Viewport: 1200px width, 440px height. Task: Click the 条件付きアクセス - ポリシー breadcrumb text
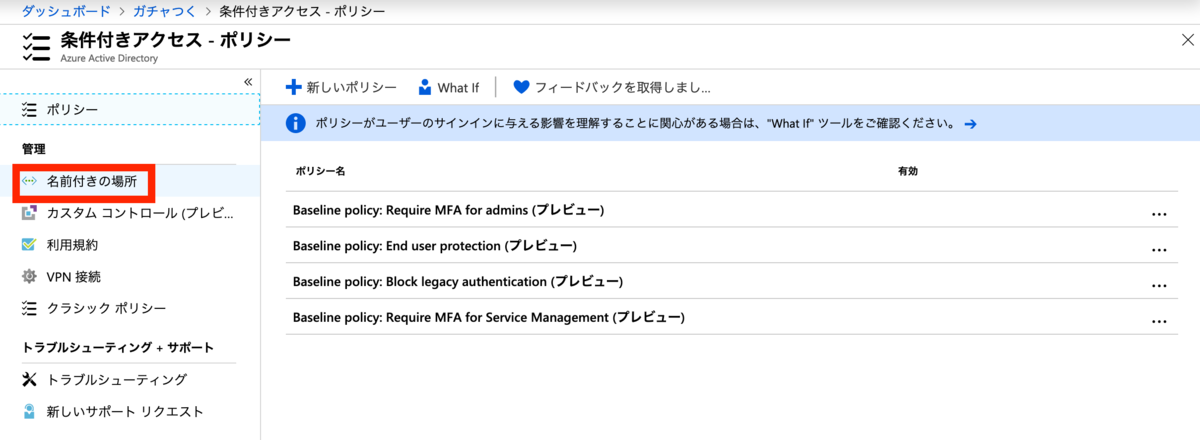(302, 11)
